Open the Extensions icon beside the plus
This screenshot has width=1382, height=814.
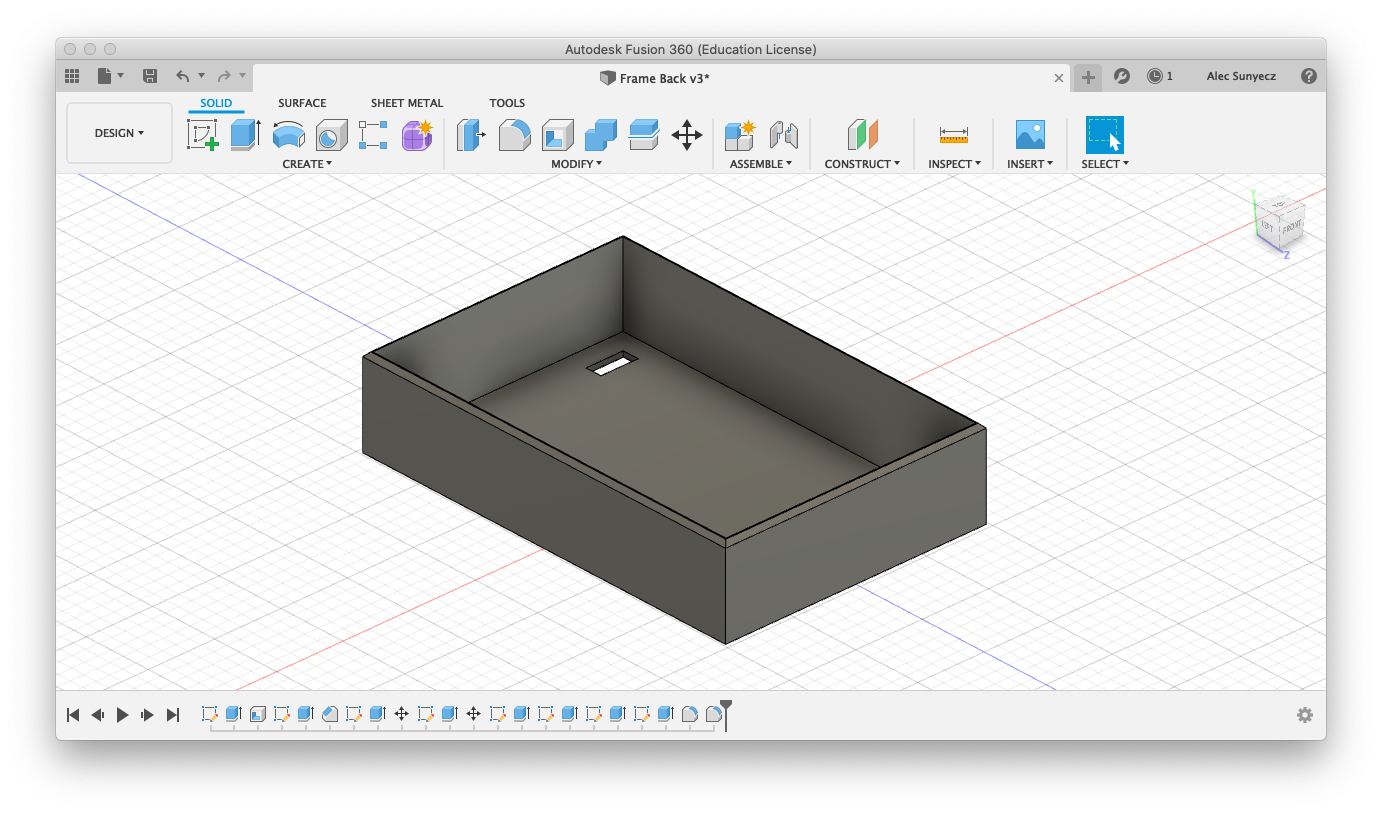pos(1122,76)
